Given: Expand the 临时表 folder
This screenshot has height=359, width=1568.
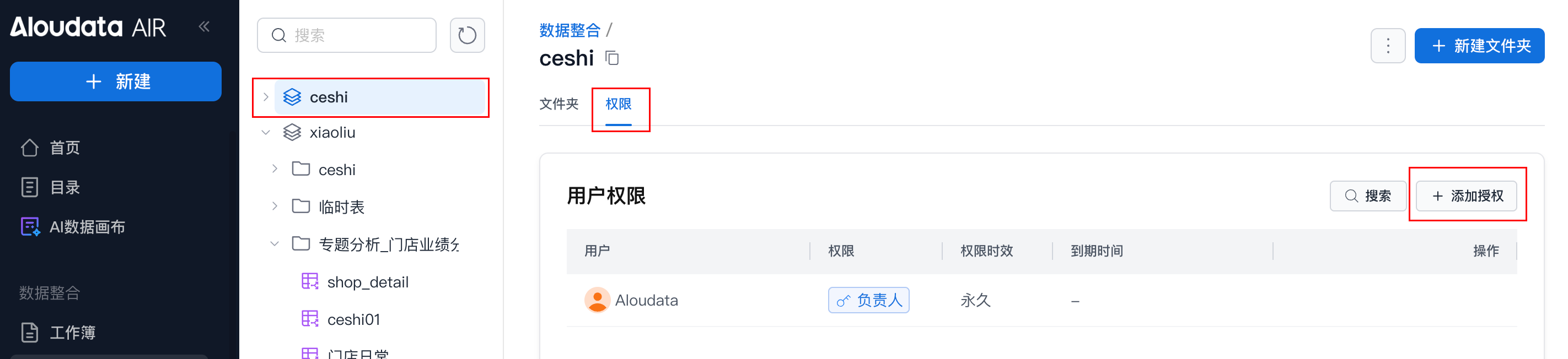Looking at the screenshot, I should tap(275, 206).
